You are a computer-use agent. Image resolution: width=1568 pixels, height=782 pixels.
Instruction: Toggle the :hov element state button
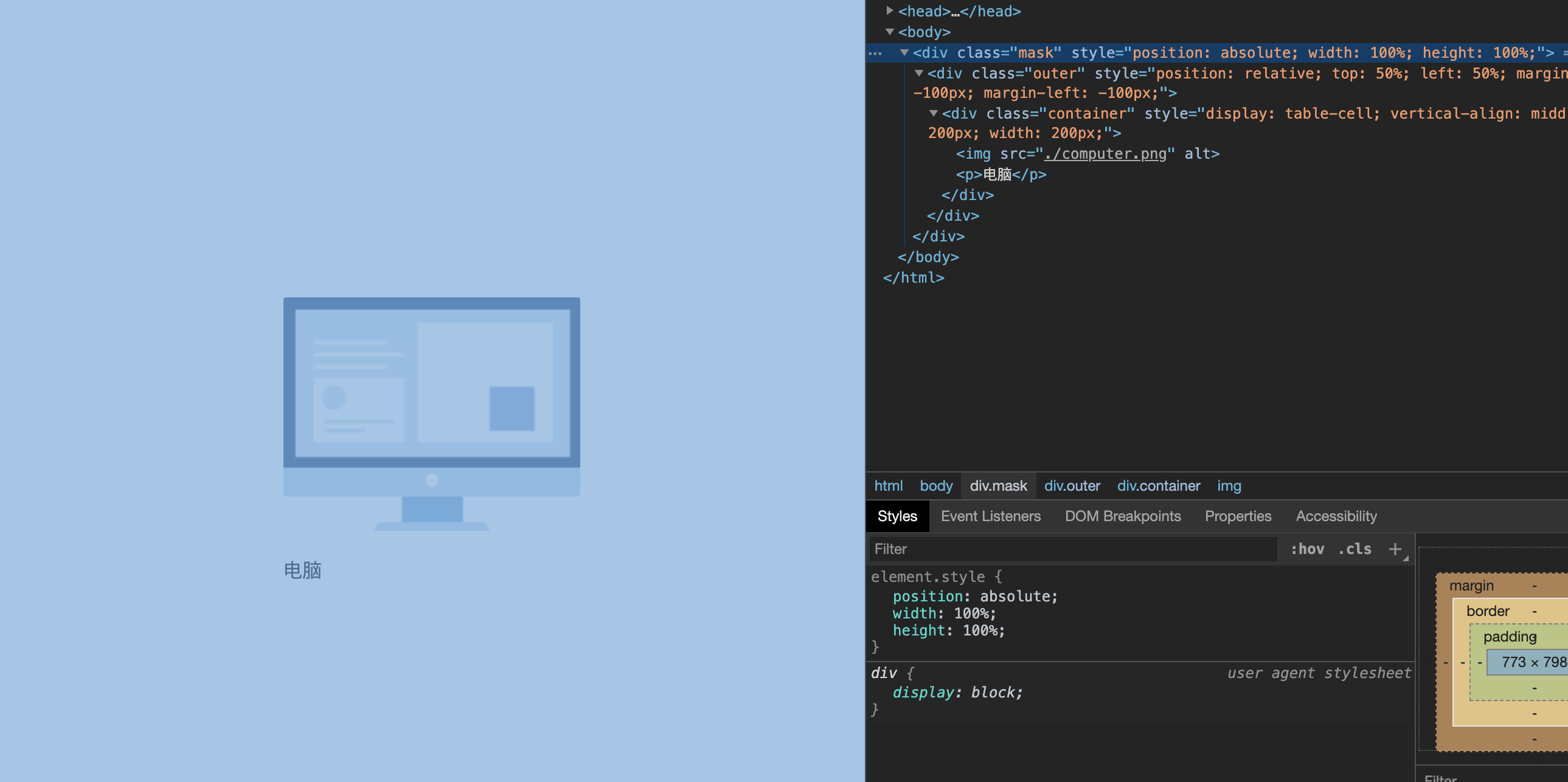point(1307,549)
